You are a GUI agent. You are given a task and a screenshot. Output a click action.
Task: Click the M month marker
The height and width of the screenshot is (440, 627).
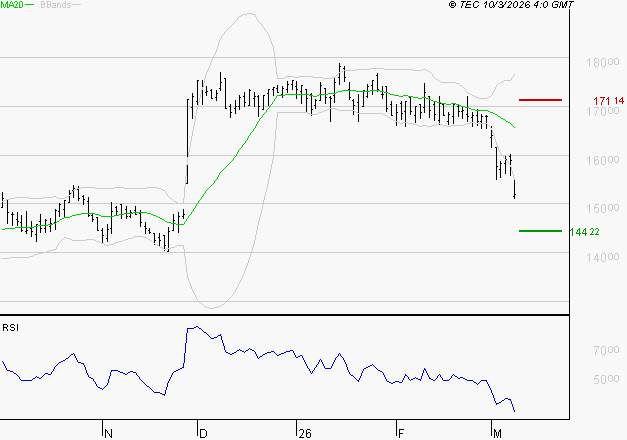point(497,434)
